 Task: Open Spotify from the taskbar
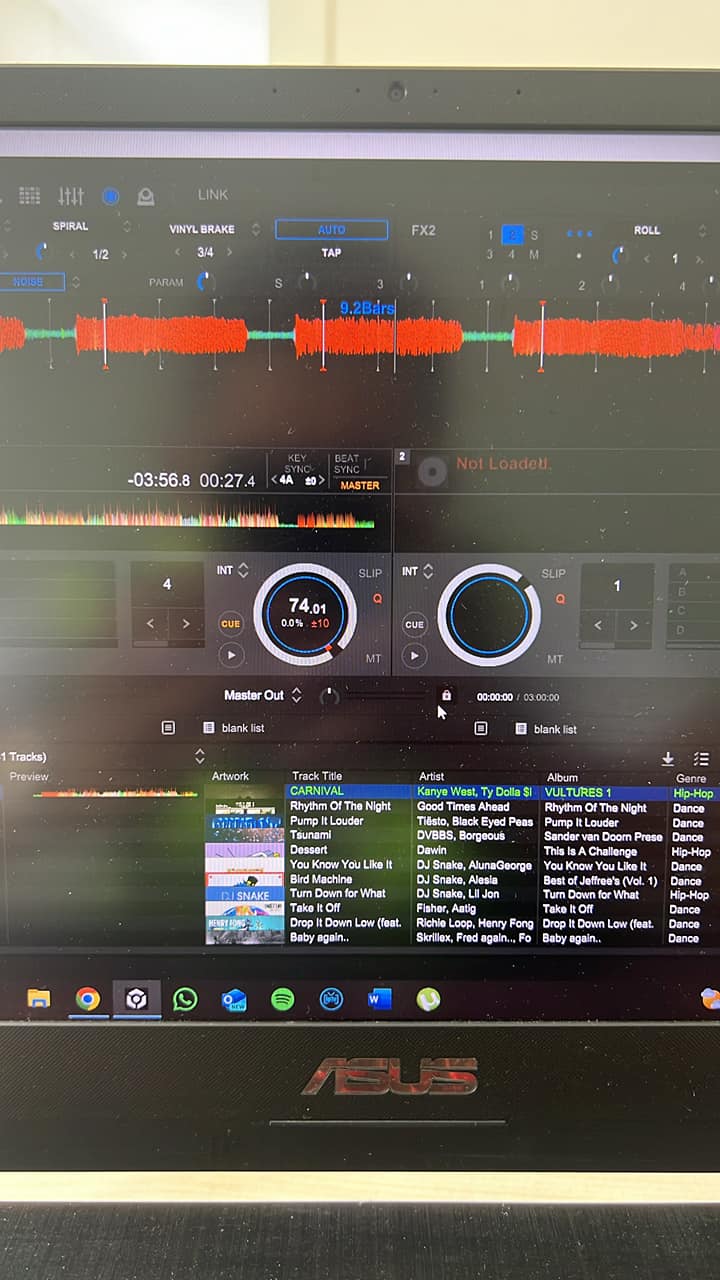[x=283, y=999]
